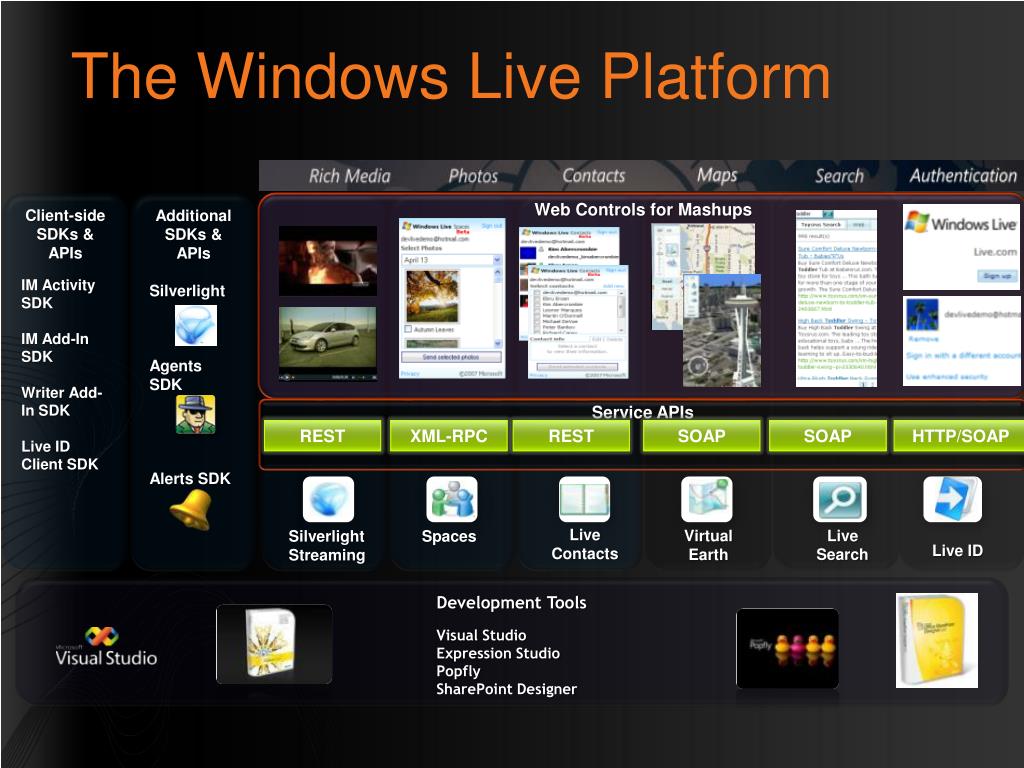The width and height of the screenshot is (1024, 768).
Task: Click Expression Studio in the tools list
Action: point(498,653)
